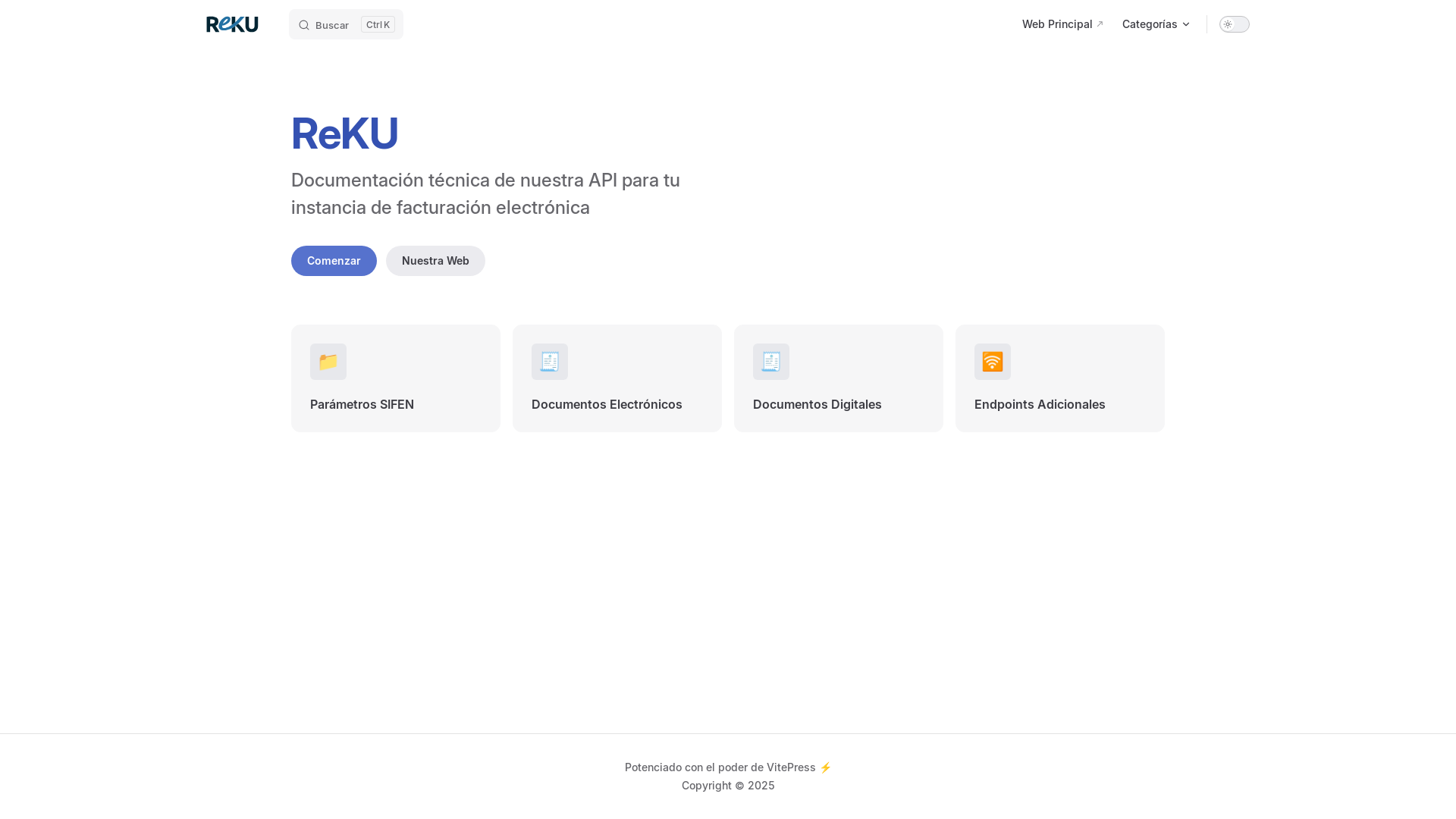Click the lightning bolt icon in footer

click(825, 767)
